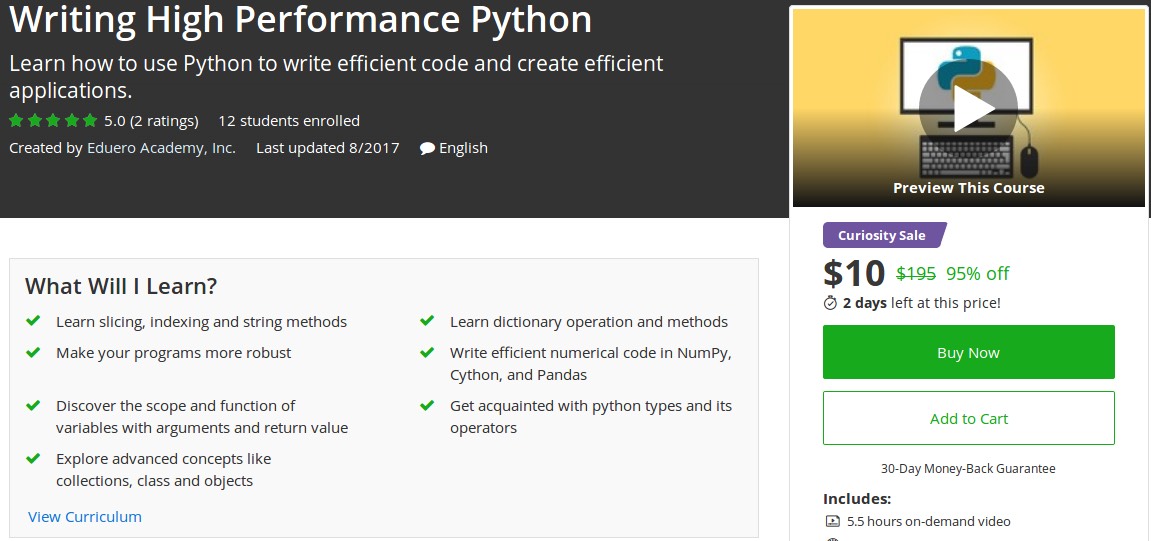1151x541 pixels.
Task: Open Eduero Academy, Inc. creator link
Action: [x=161, y=148]
